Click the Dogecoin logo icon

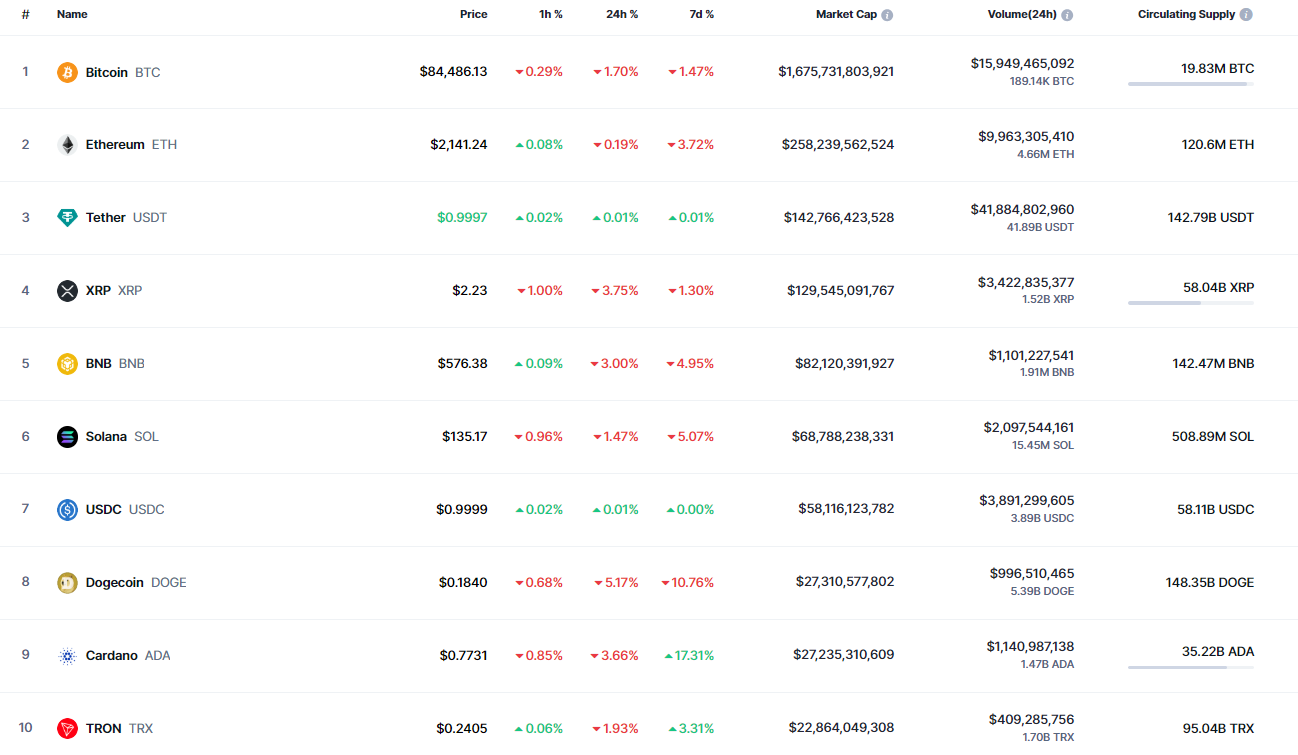[x=67, y=583]
